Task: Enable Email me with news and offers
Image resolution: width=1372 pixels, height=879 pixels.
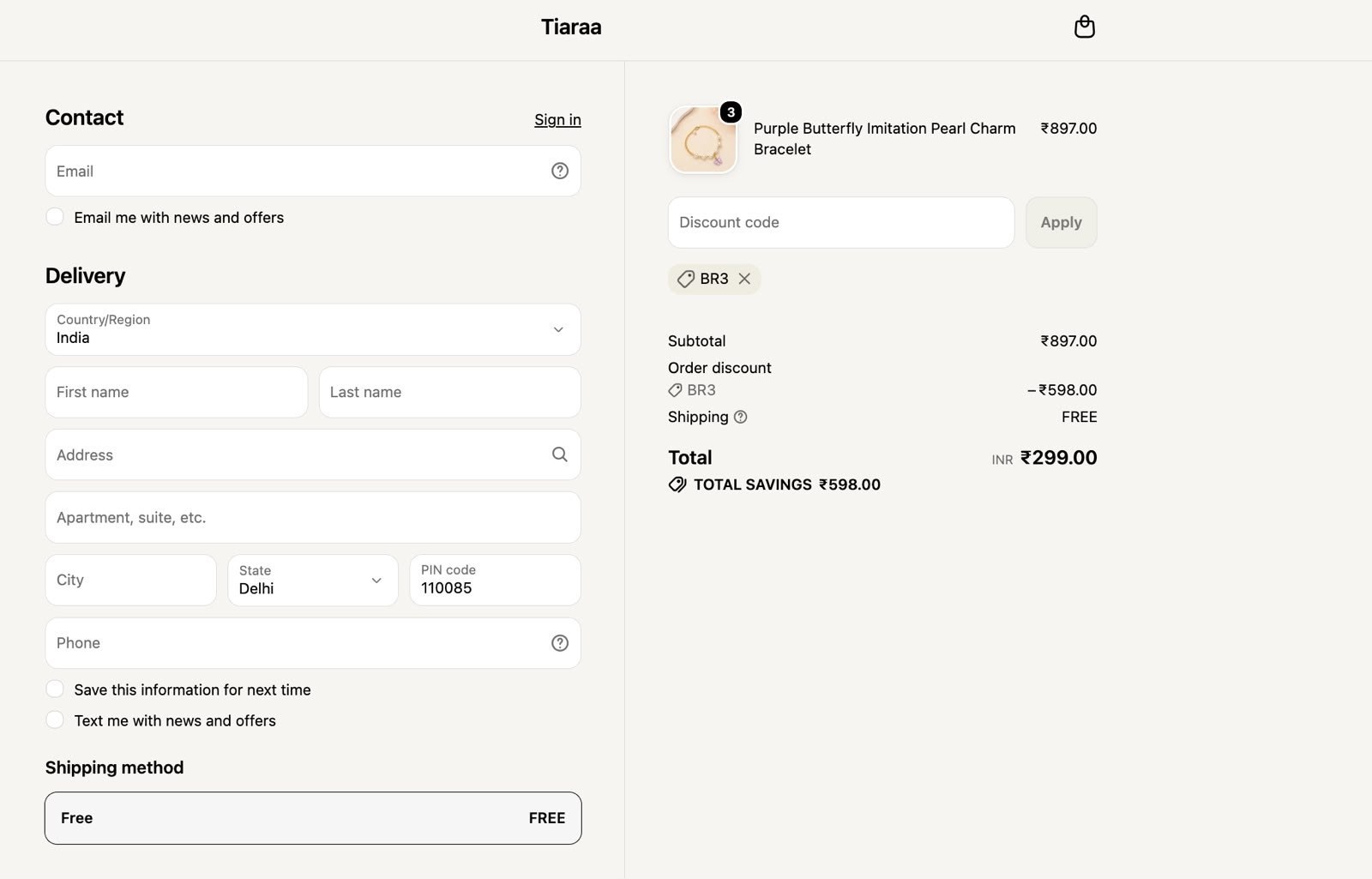Action: [55, 217]
